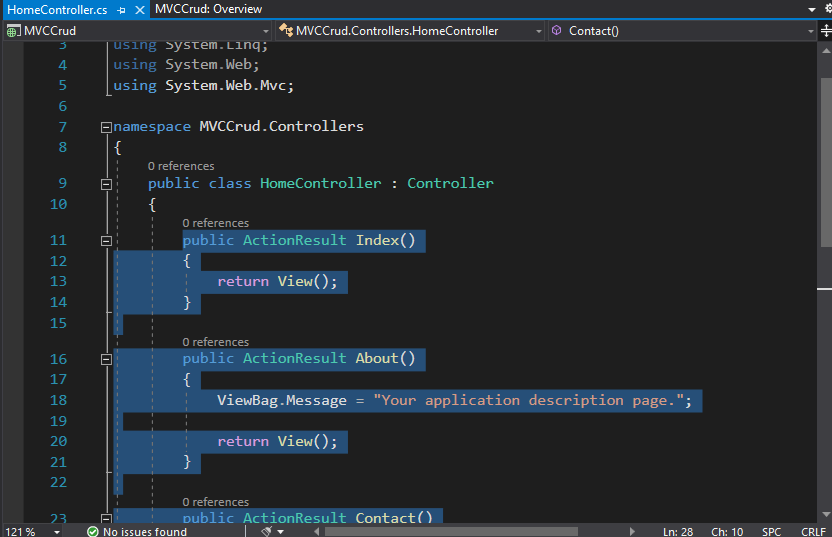
Task: Click 0 references above About() method
Action: [x=215, y=342]
